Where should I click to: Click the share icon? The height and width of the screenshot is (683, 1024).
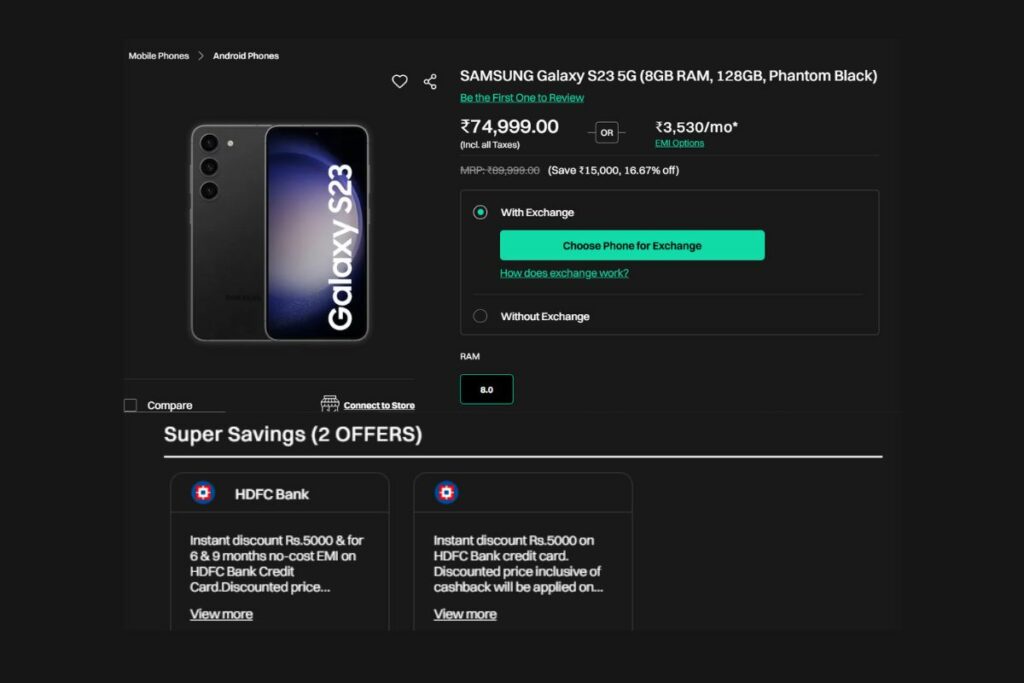(430, 82)
